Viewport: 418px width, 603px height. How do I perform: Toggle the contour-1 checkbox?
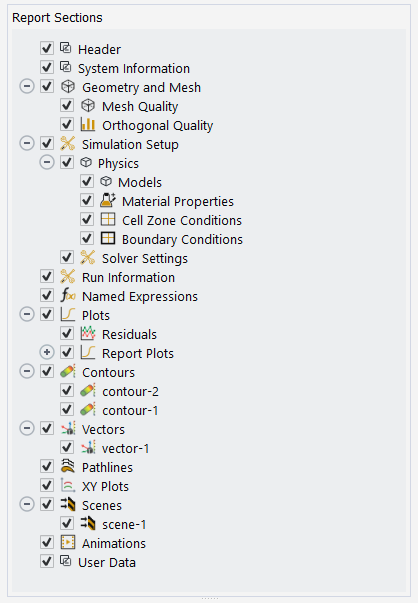click(67, 410)
